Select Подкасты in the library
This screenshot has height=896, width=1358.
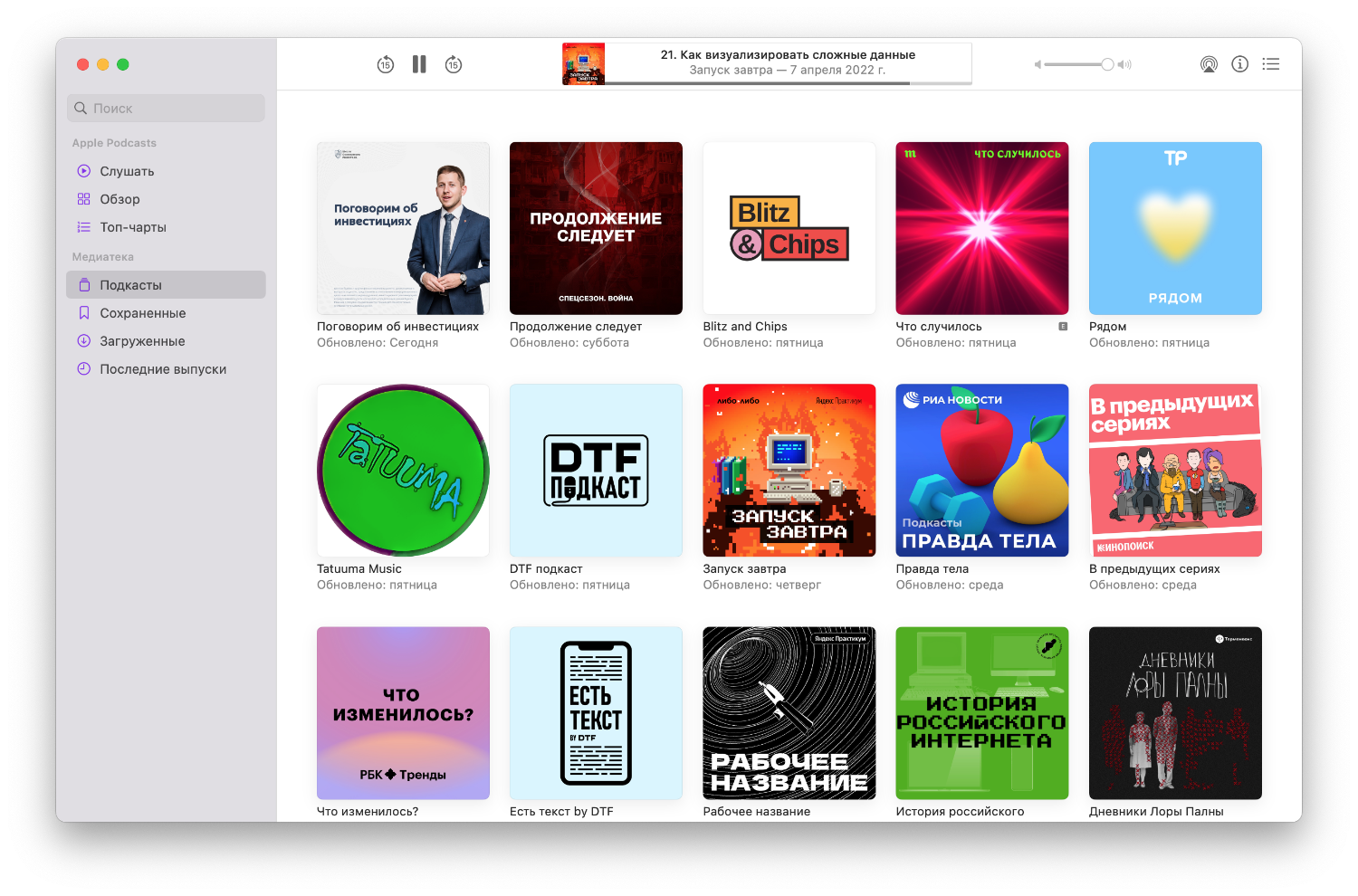tap(166, 285)
